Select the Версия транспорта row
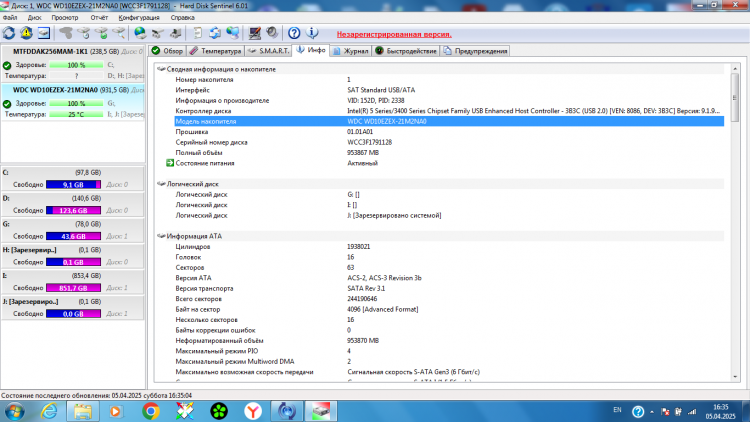The width and height of the screenshot is (750, 422). [x=449, y=289]
